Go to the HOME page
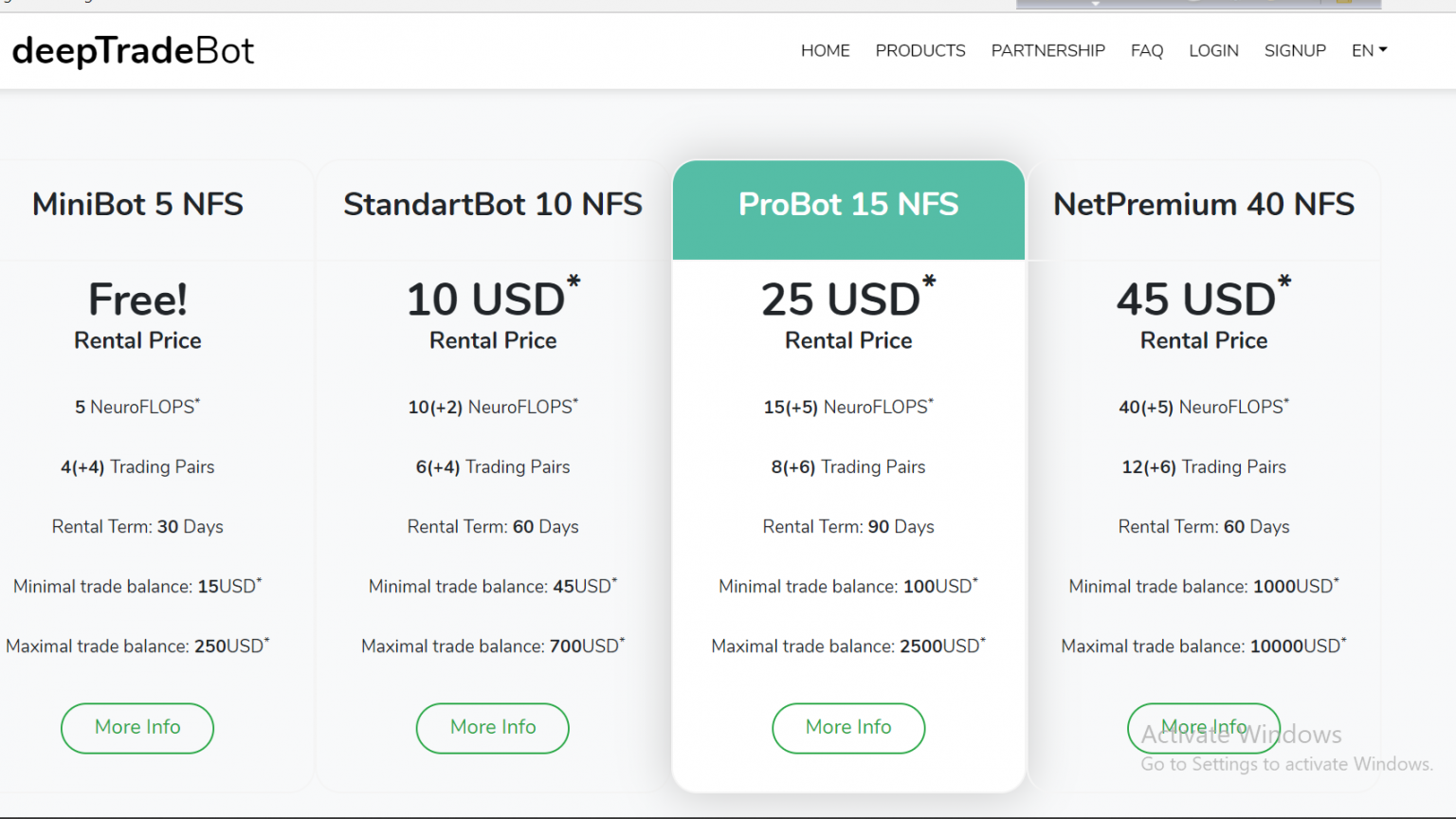The image size is (1456, 819). tap(825, 51)
